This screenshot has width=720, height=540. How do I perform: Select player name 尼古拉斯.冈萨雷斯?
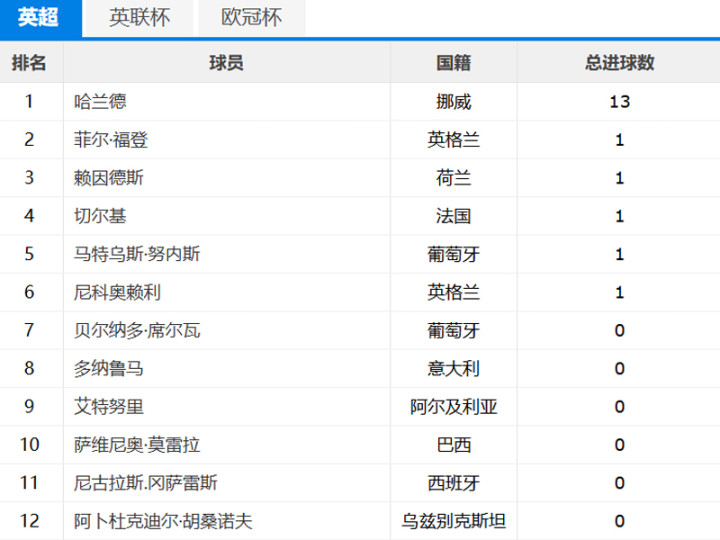pos(146,483)
